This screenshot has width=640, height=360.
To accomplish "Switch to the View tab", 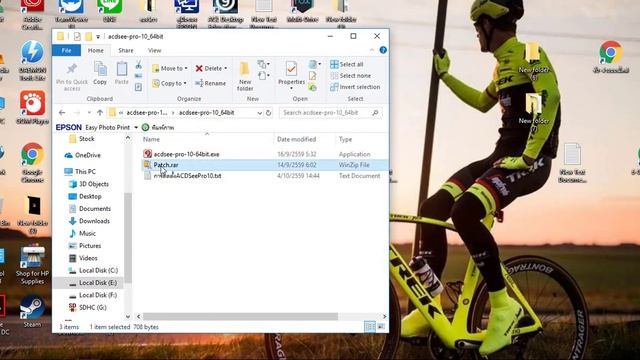I will [x=154, y=50].
